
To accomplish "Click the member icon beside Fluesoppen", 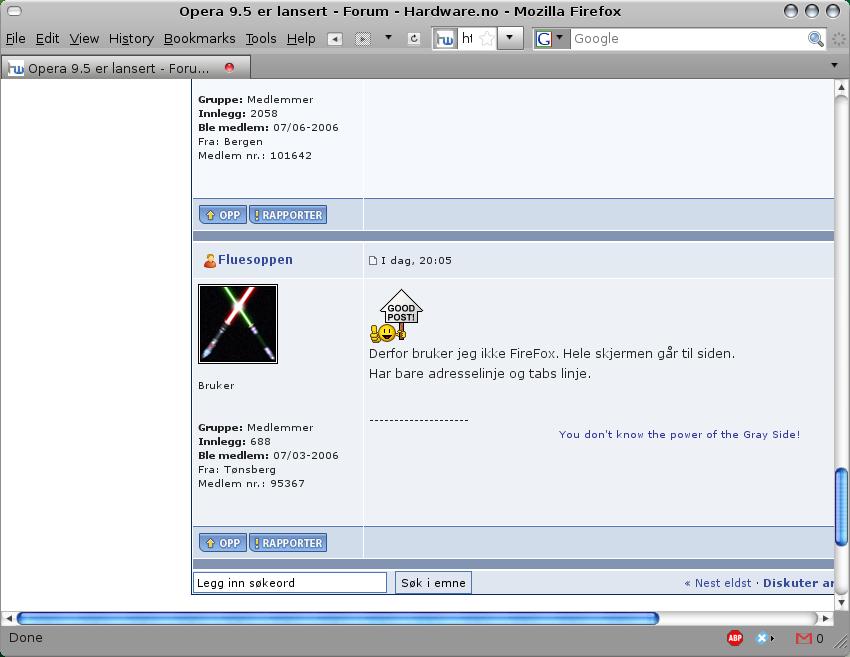I will 210,261.
